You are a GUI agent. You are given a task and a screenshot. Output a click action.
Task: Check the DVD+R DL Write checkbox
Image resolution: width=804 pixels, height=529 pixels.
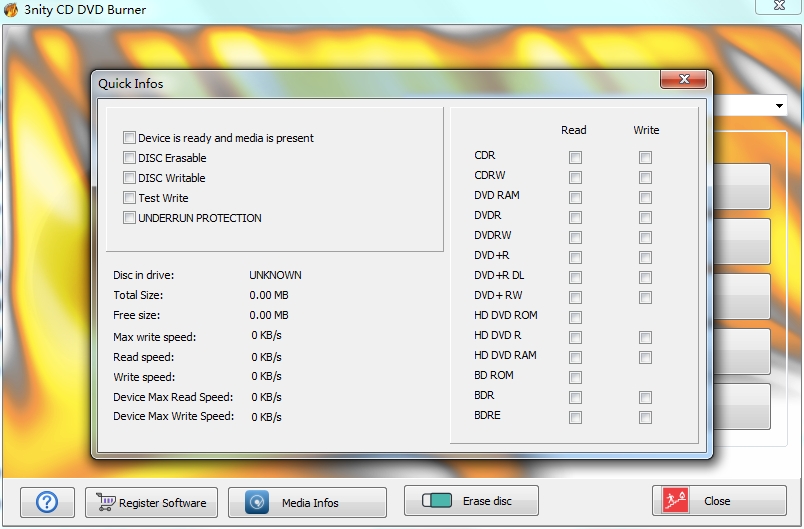[x=645, y=277]
